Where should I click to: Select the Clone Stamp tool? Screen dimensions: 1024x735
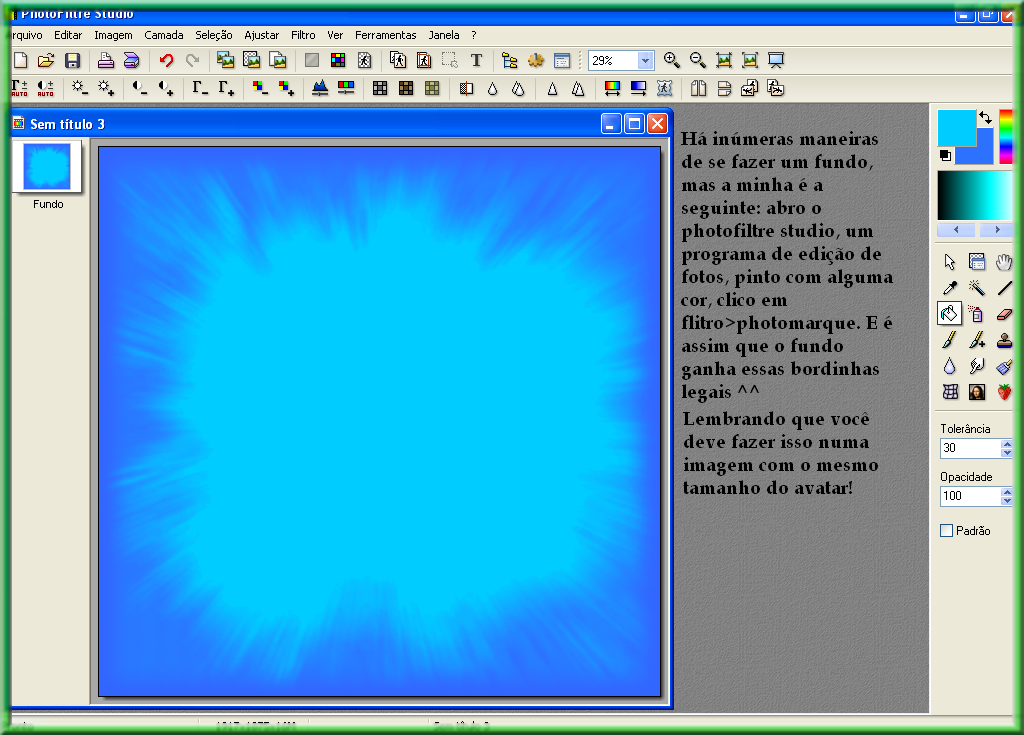[1004, 340]
